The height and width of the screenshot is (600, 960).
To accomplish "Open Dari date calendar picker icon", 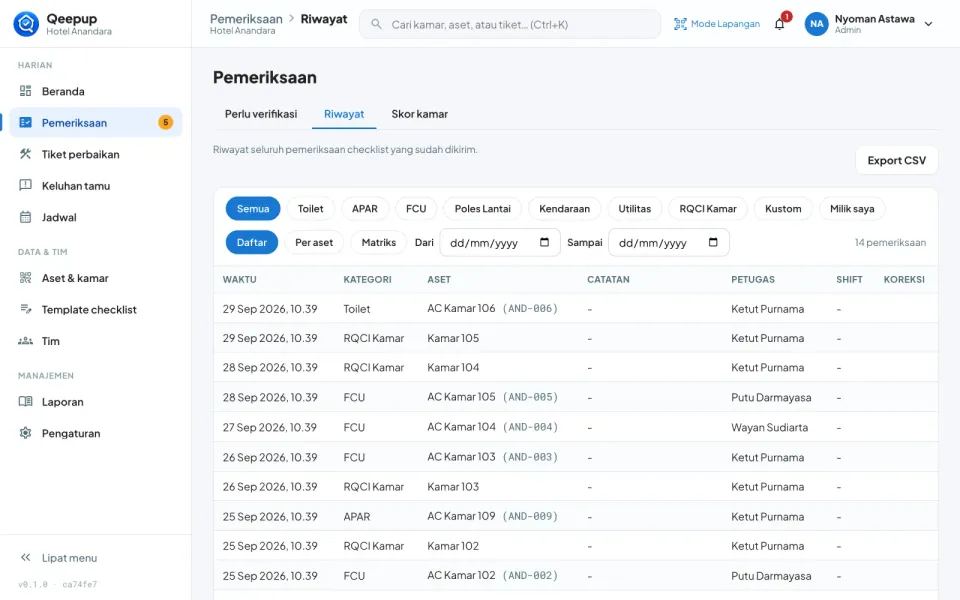I will [544, 242].
